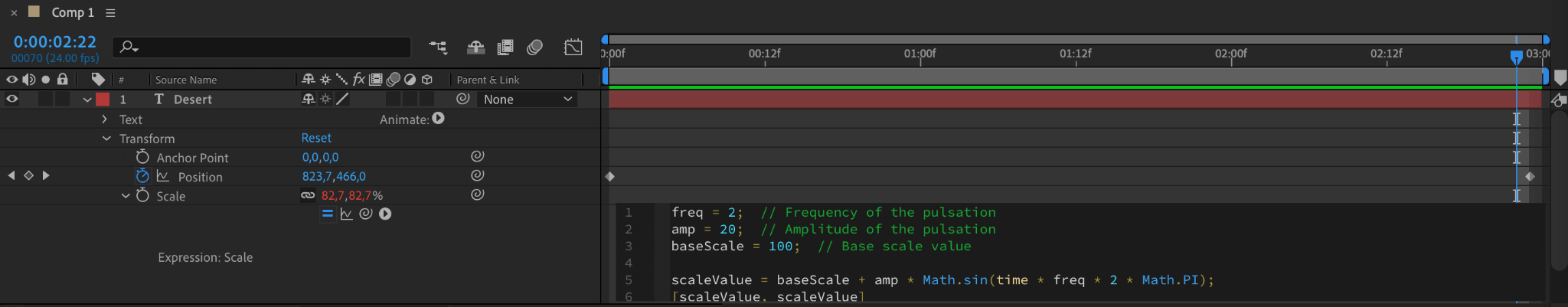Expand the Text property group

click(x=105, y=119)
